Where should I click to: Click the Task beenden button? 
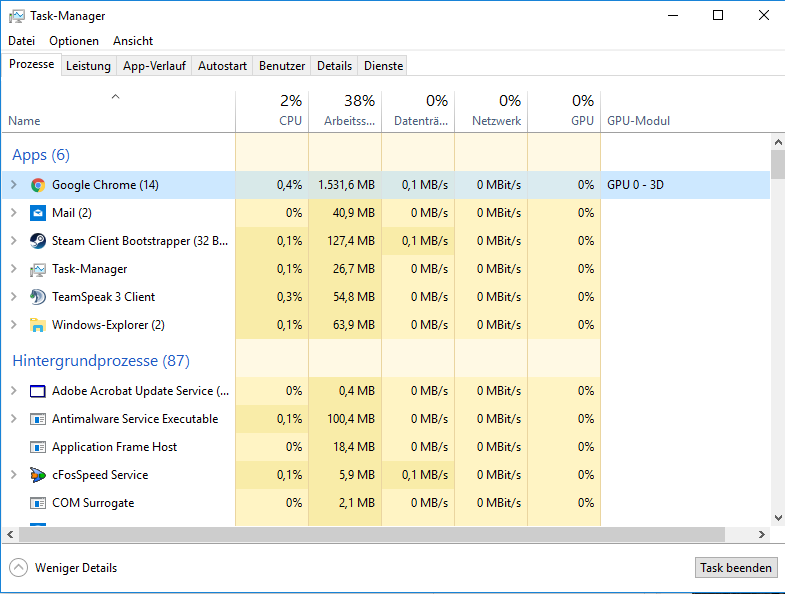736,568
